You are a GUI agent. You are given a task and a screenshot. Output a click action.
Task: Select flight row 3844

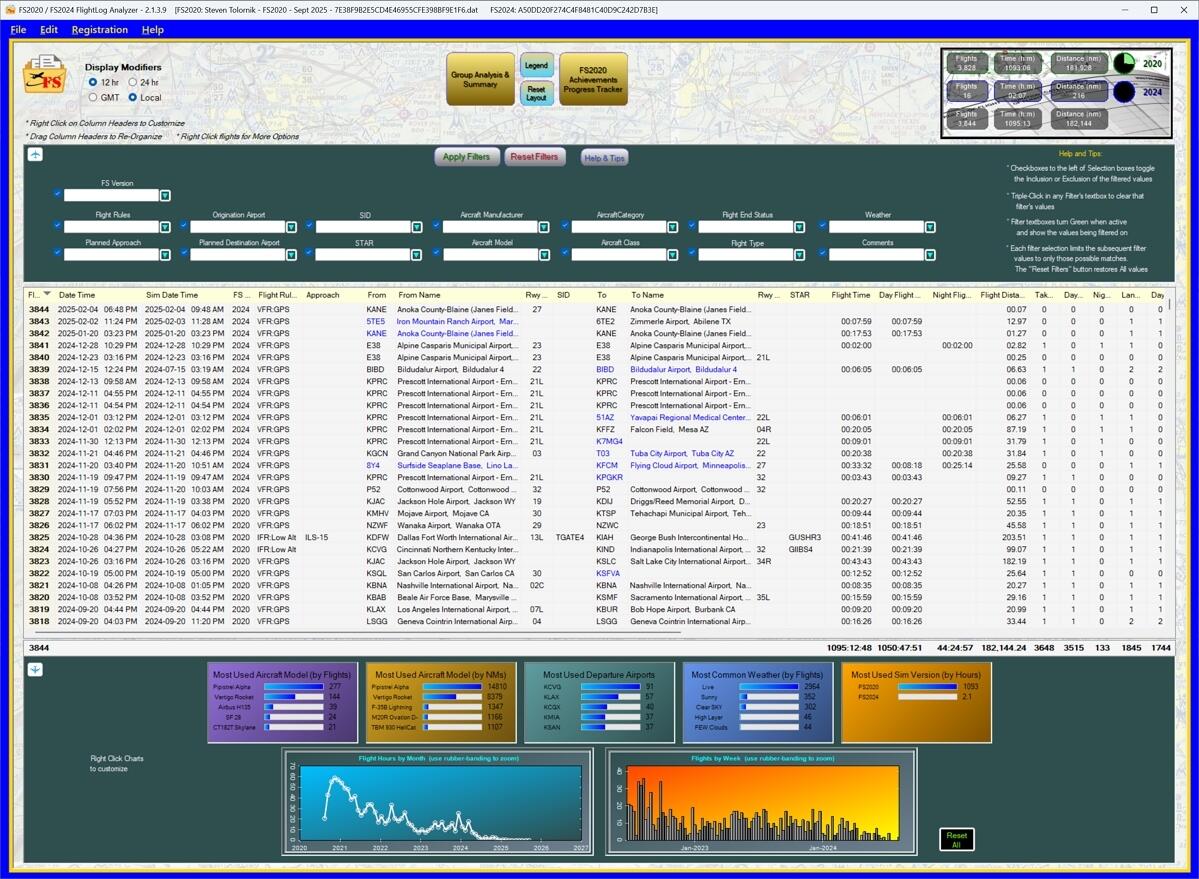pyautogui.click(x=596, y=310)
